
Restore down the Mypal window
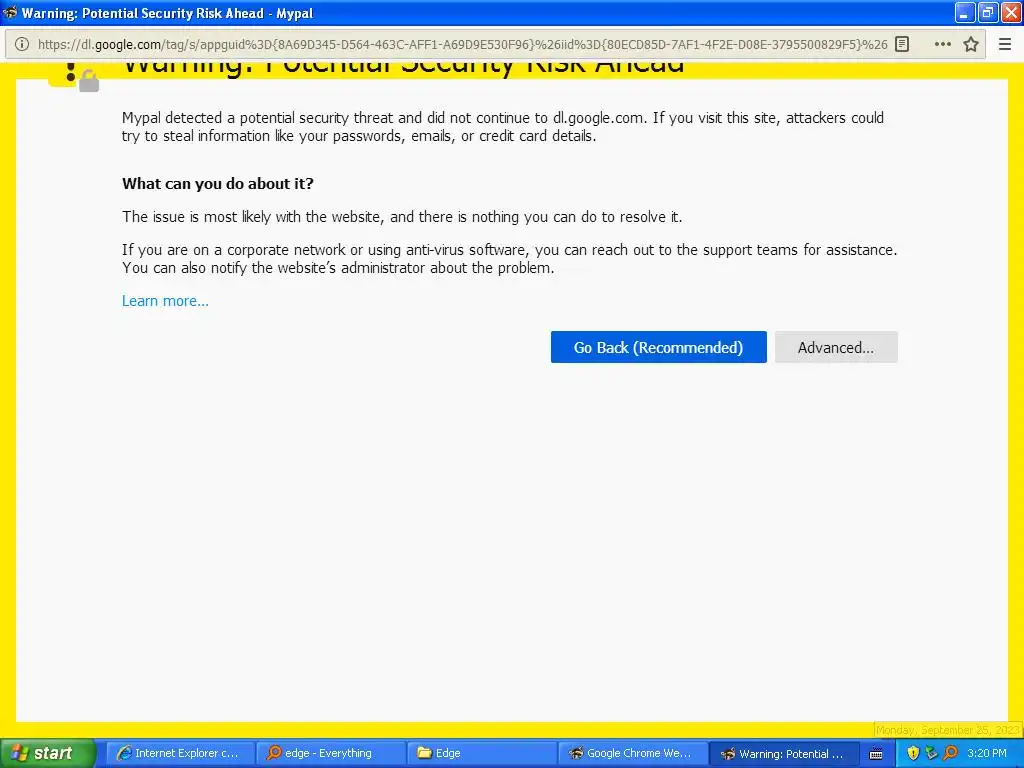(988, 12)
